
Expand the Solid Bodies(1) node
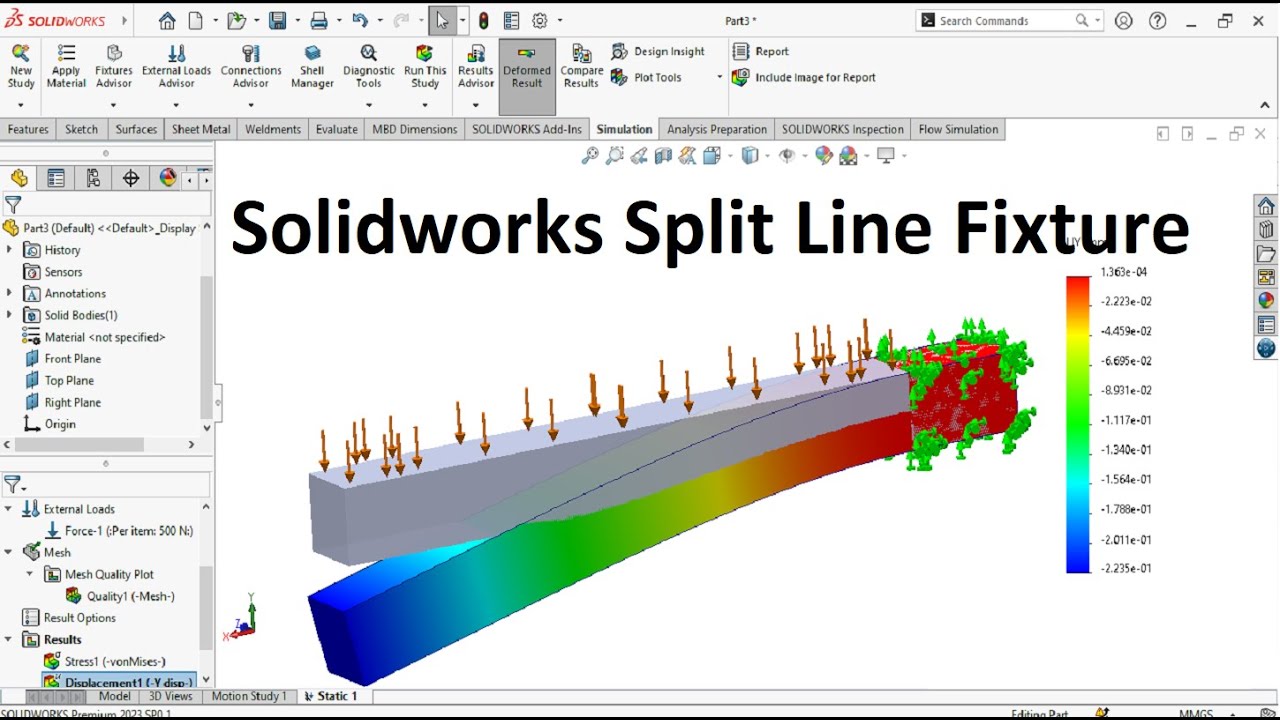tap(10, 315)
